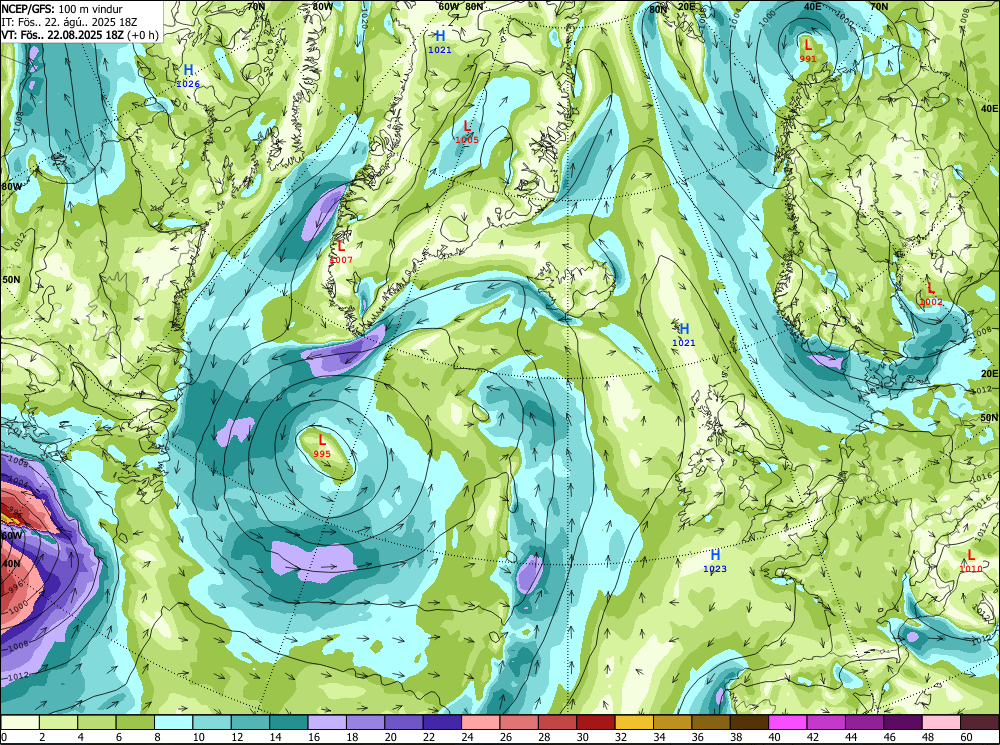Pick the olive green 6–8 legend swatch
Viewport: 1000px width, 745px height.
135,722
